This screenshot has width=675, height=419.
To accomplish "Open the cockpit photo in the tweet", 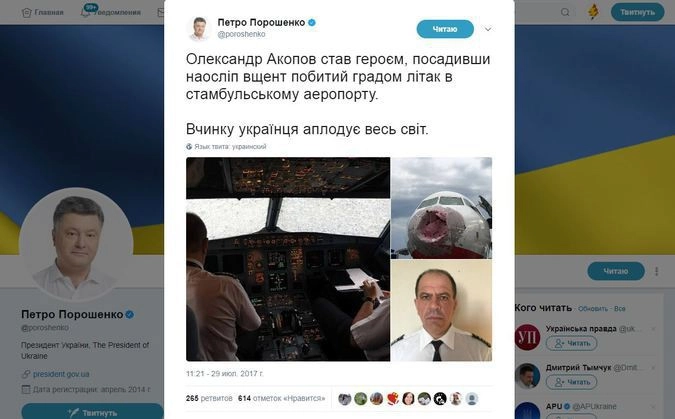I will tap(288, 259).
